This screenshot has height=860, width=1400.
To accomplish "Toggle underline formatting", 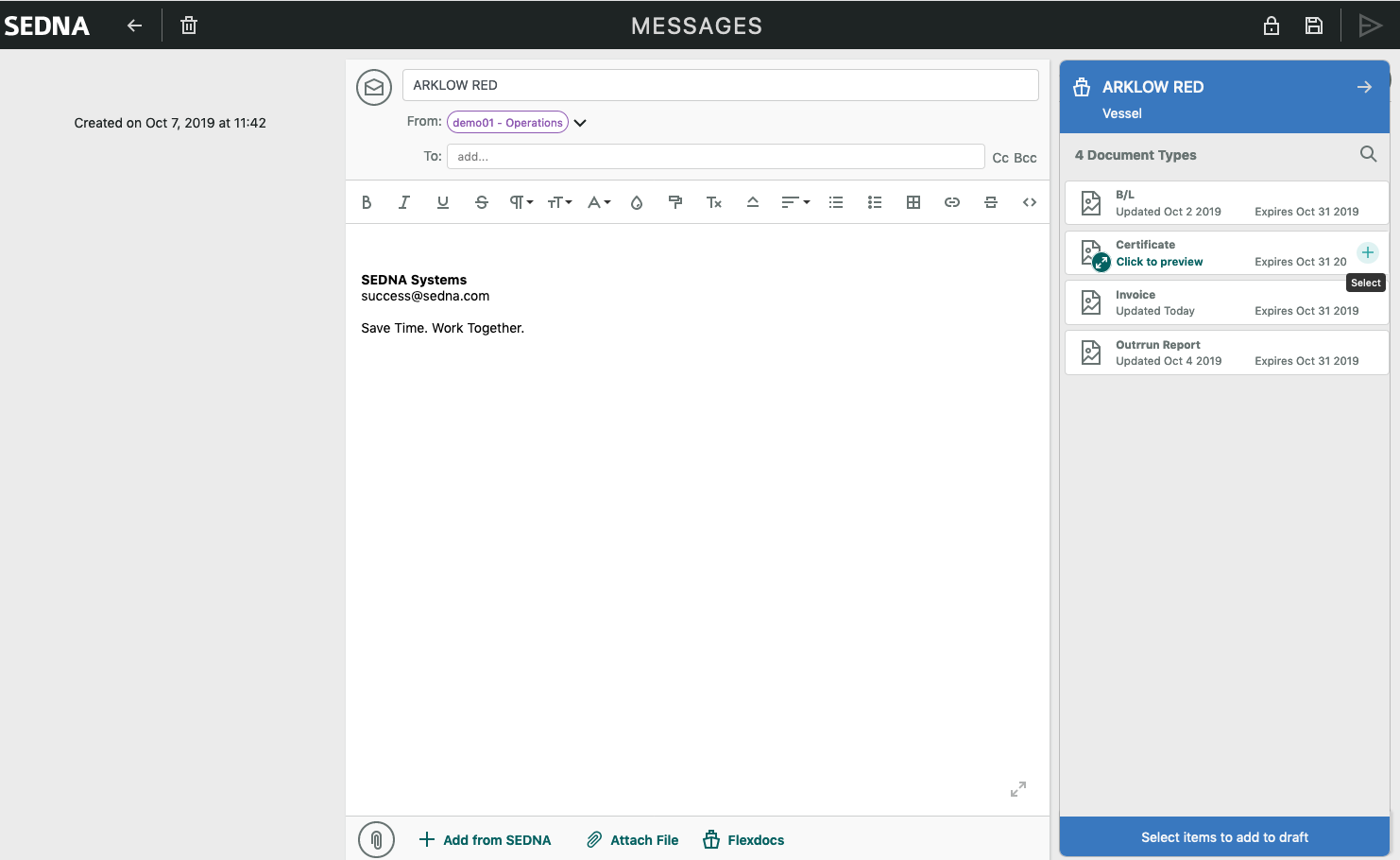I will tap(442, 202).
